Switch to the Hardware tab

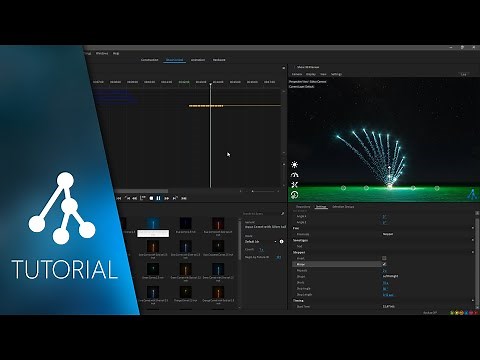pos(219,60)
